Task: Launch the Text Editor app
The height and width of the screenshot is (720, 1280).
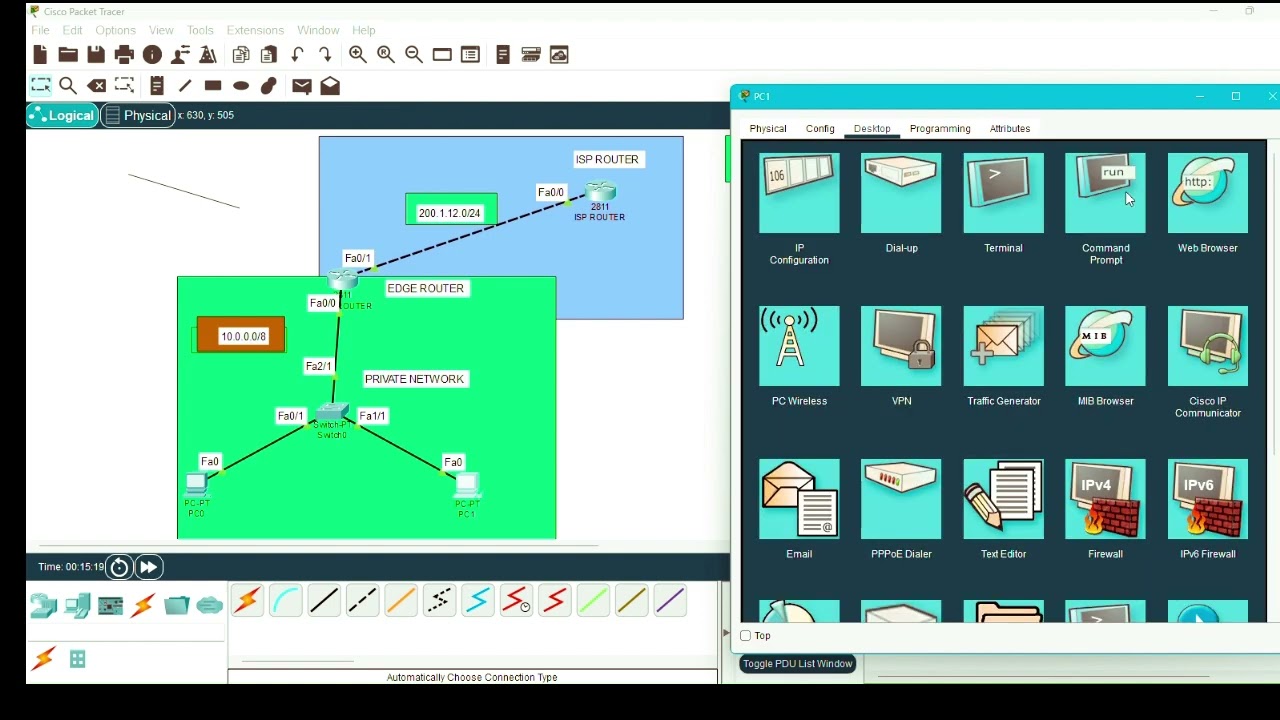Action: click(1003, 499)
